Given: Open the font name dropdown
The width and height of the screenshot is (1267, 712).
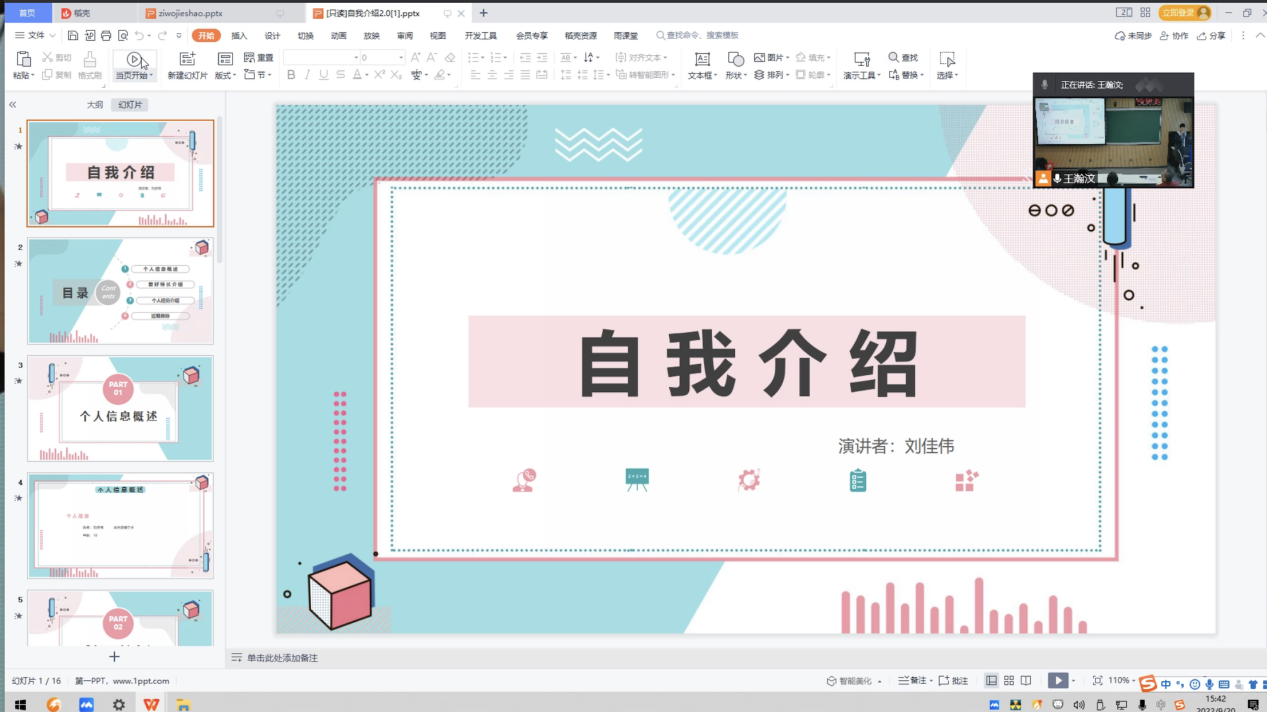Looking at the screenshot, I should [x=320, y=58].
